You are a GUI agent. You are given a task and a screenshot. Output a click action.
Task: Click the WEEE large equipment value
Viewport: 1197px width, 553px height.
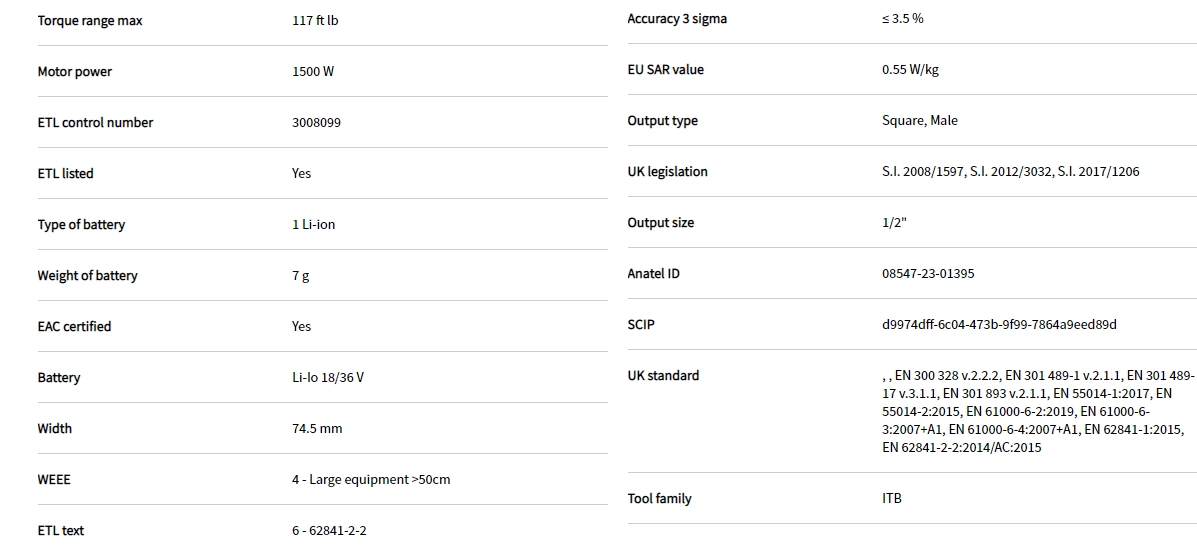coord(371,480)
